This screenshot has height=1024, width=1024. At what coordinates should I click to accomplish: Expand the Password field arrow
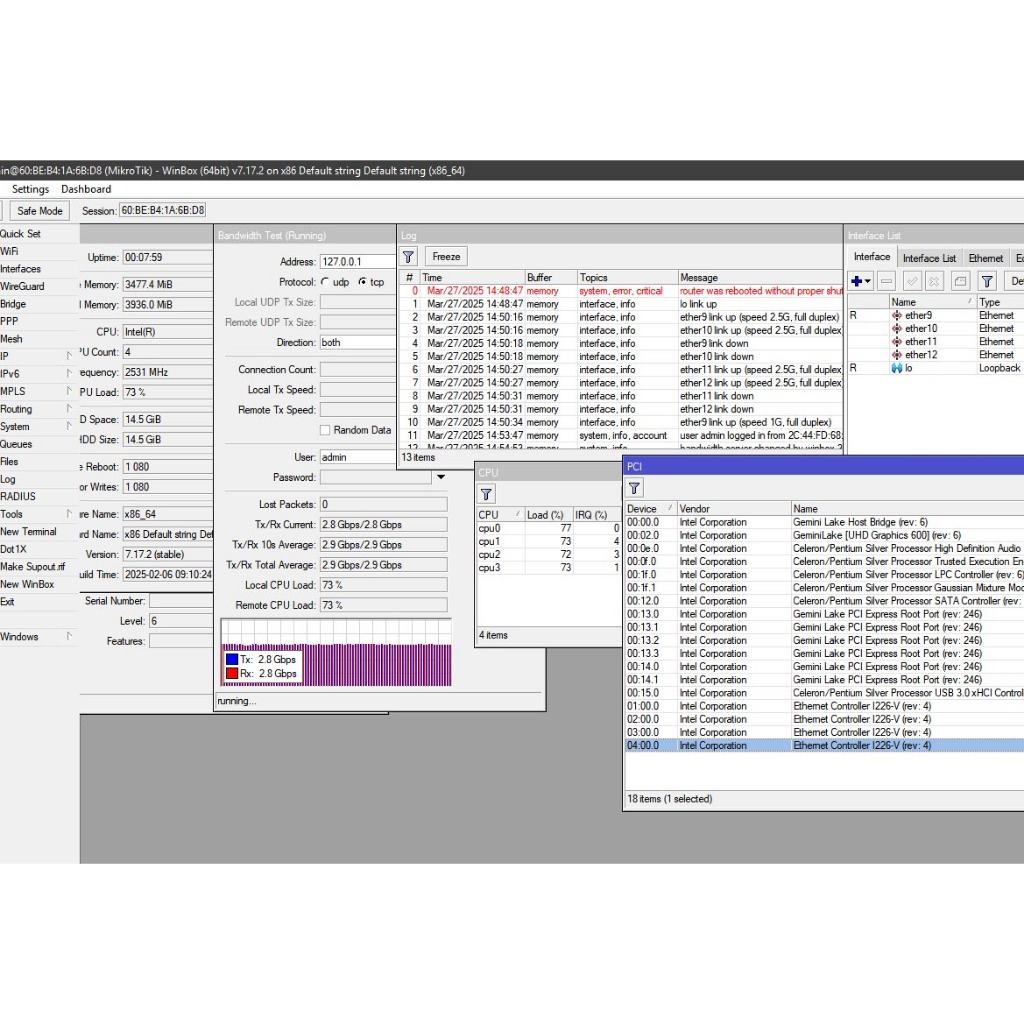441,478
